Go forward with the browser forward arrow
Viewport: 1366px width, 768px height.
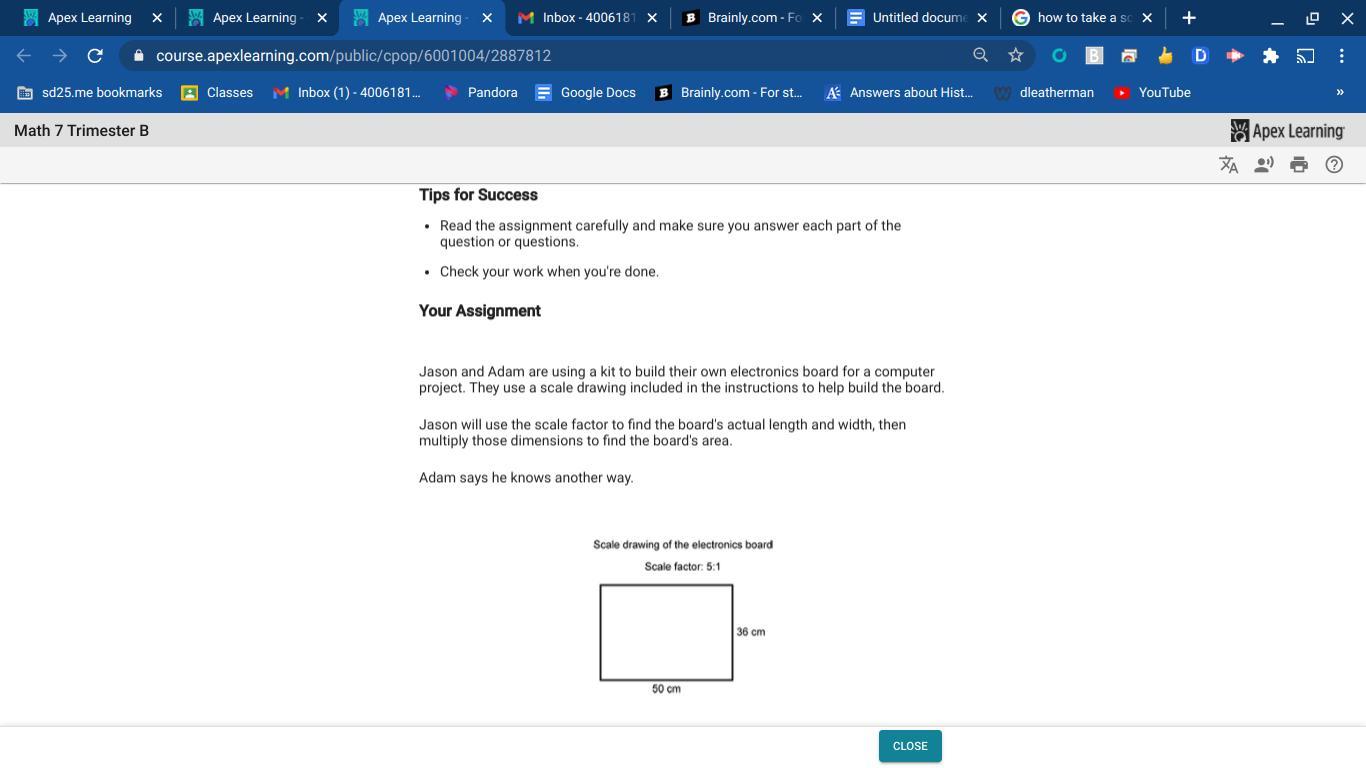pos(59,56)
